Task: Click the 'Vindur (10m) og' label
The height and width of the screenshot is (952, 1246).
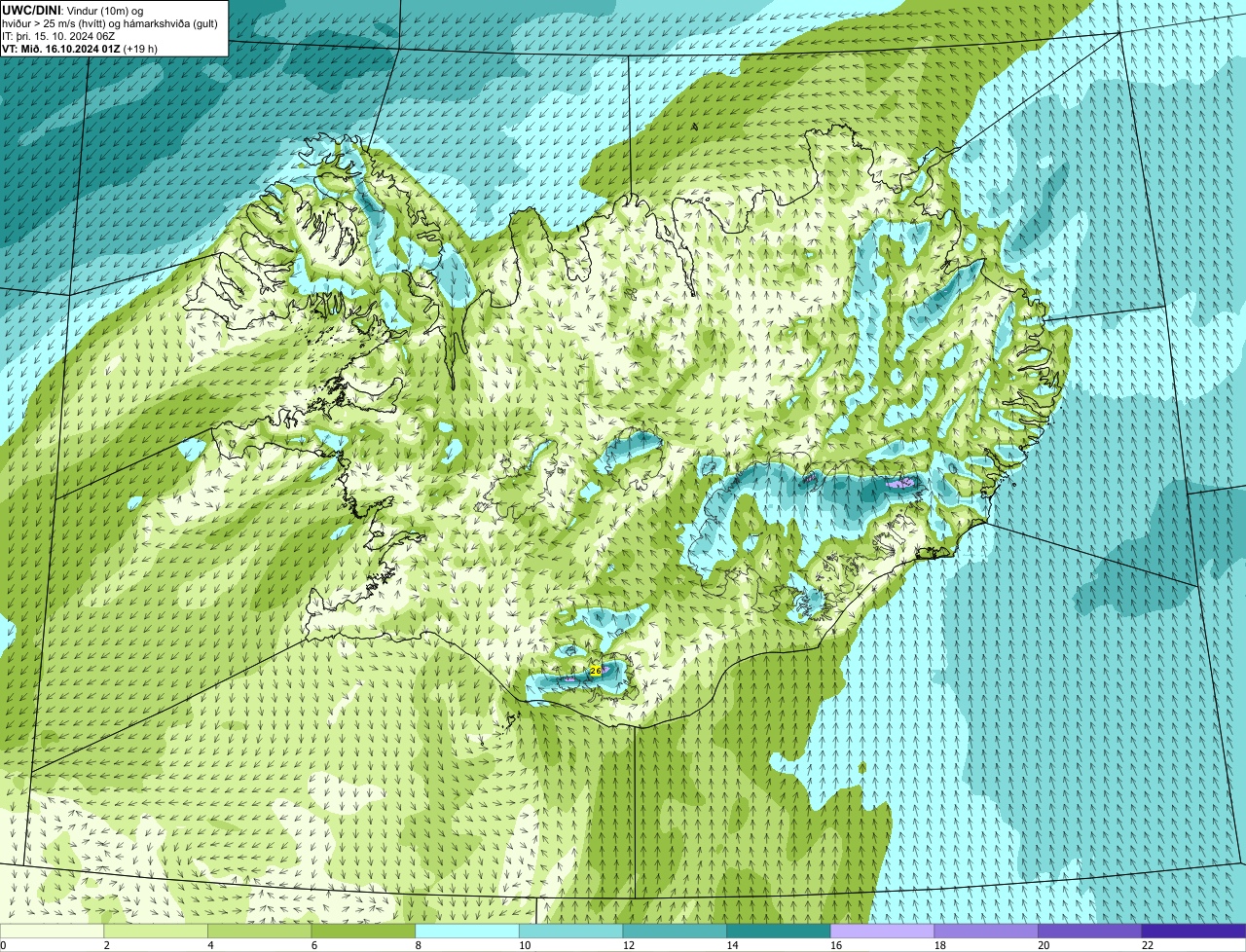Action: coord(104,10)
